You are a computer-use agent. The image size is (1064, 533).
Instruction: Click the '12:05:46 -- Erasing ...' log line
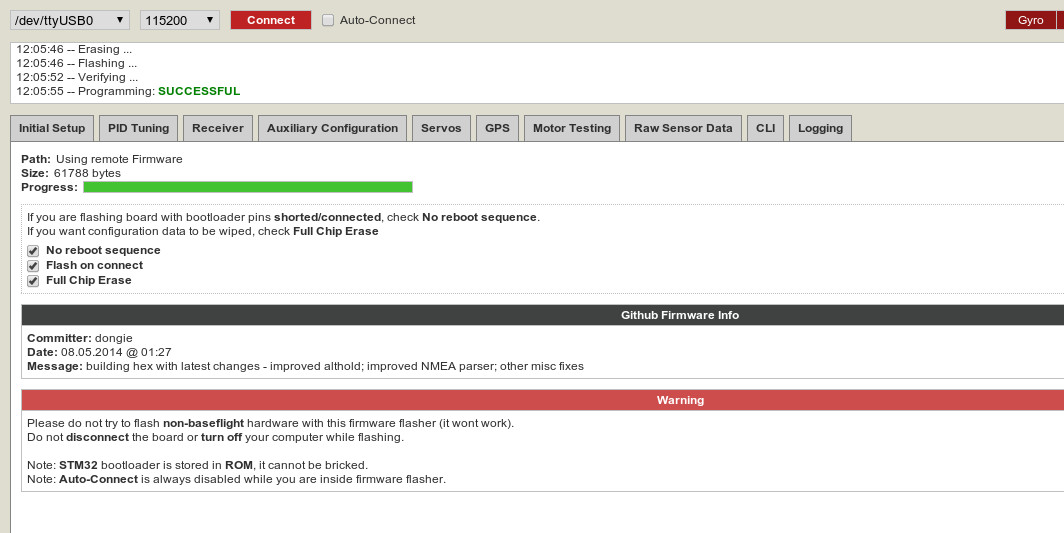coord(74,50)
